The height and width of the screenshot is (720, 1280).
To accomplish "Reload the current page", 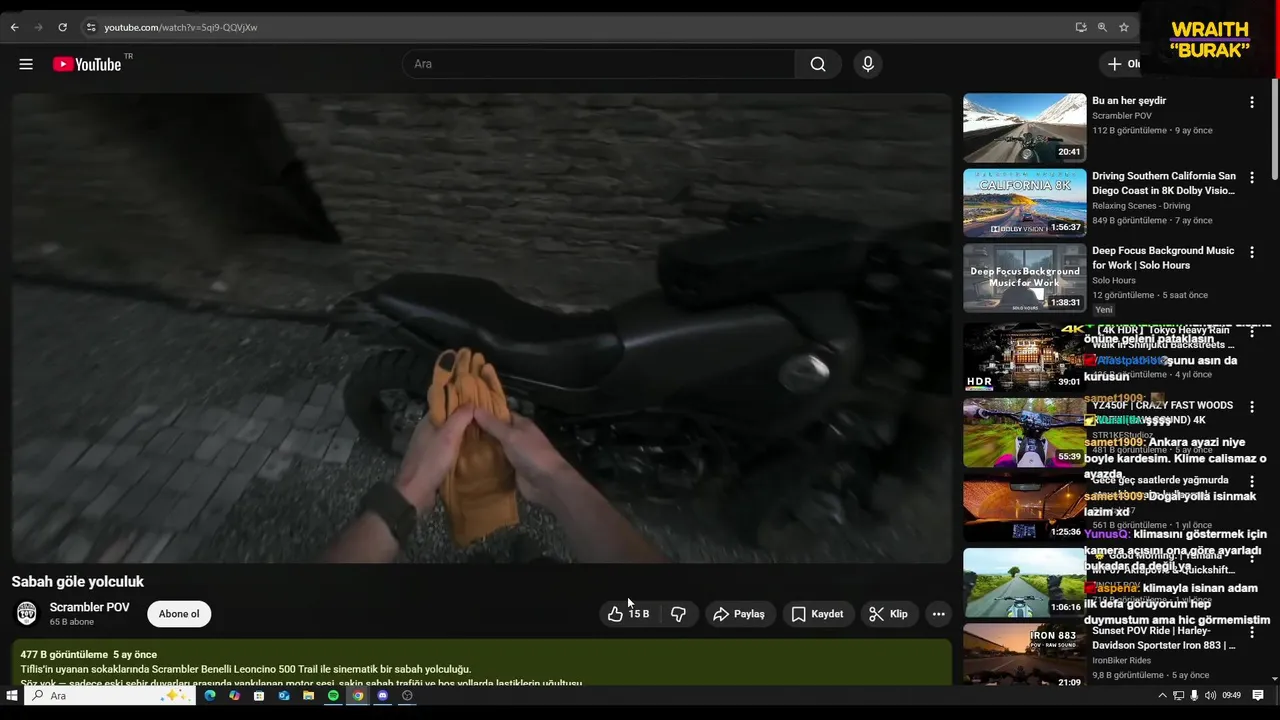I will [x=62, y=27].
